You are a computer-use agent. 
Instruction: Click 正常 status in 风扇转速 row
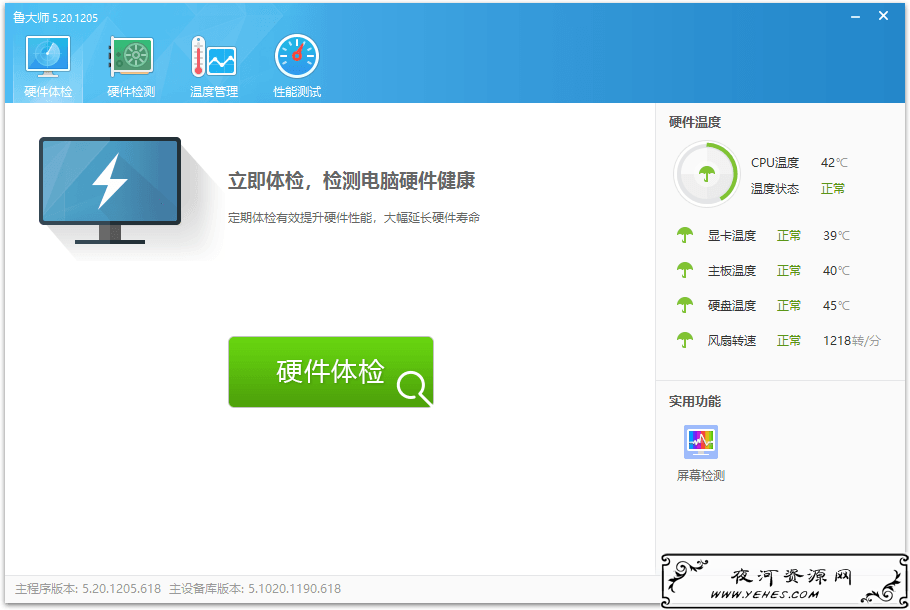[789, 341]
